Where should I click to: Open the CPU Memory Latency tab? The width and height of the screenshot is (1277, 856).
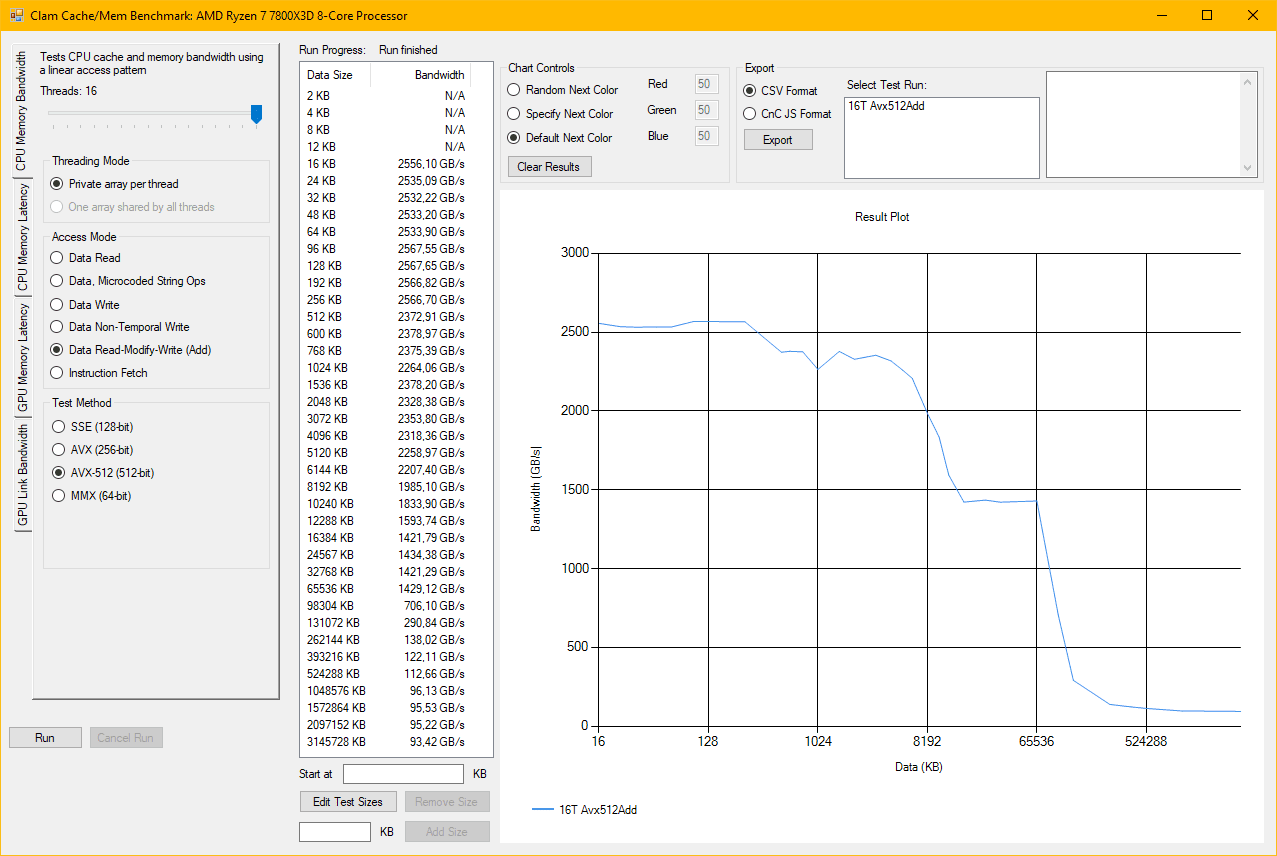click(22, 238)
